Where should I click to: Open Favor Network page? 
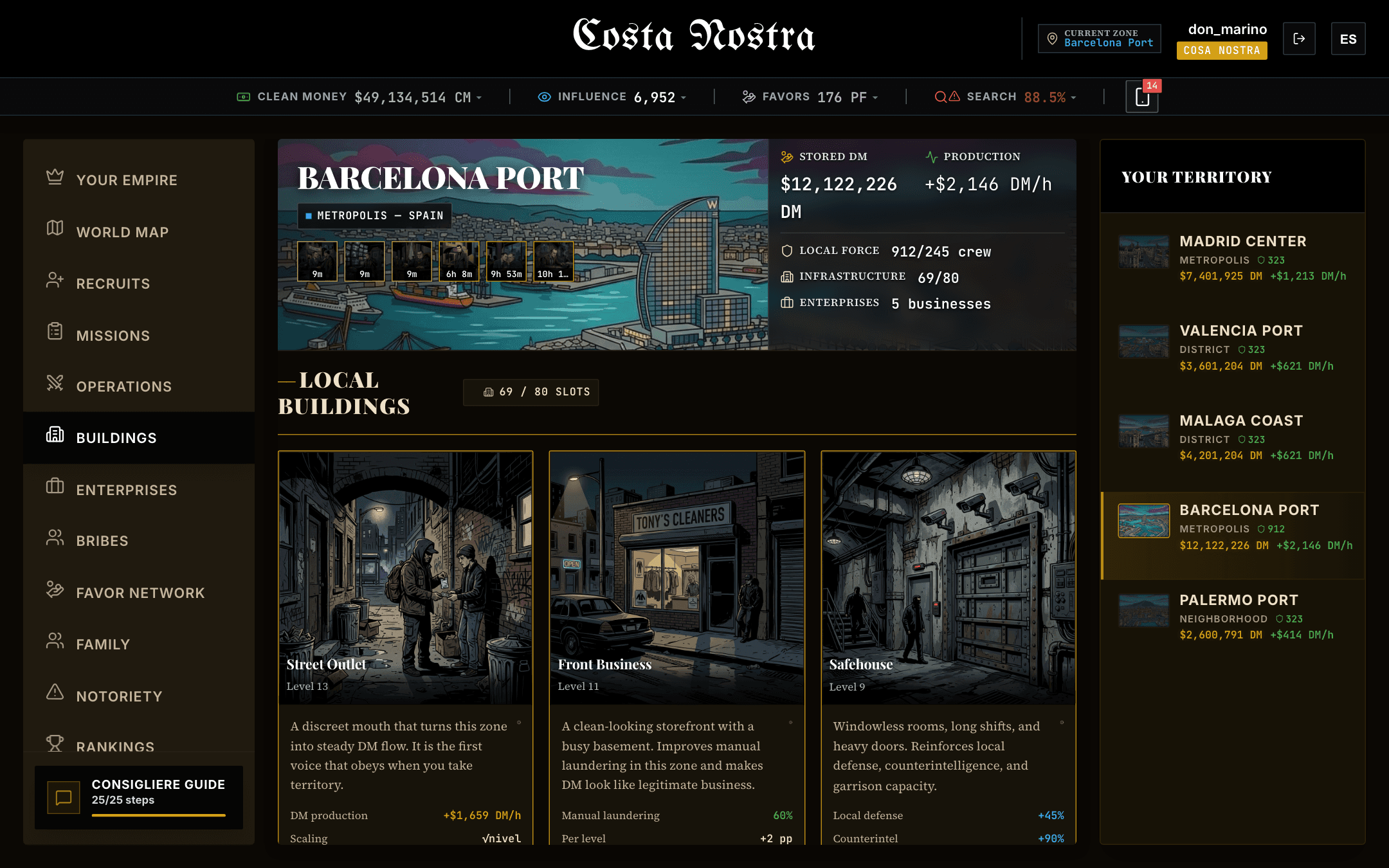[x=139, y=592]
